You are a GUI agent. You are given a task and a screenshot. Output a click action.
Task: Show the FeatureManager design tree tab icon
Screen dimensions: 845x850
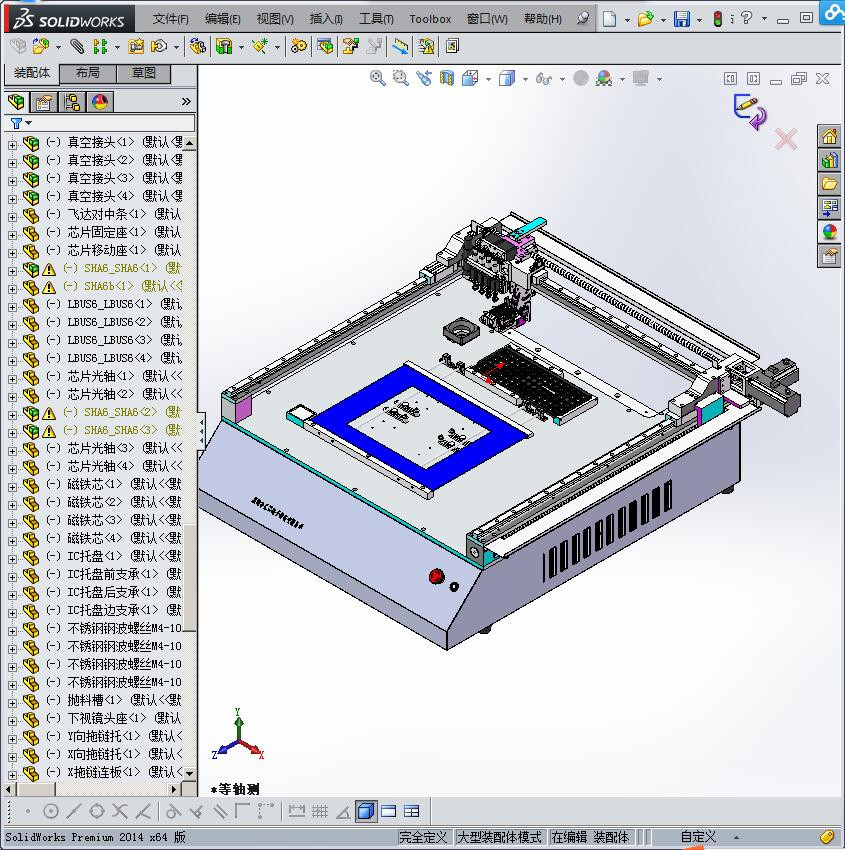[16, 101]
